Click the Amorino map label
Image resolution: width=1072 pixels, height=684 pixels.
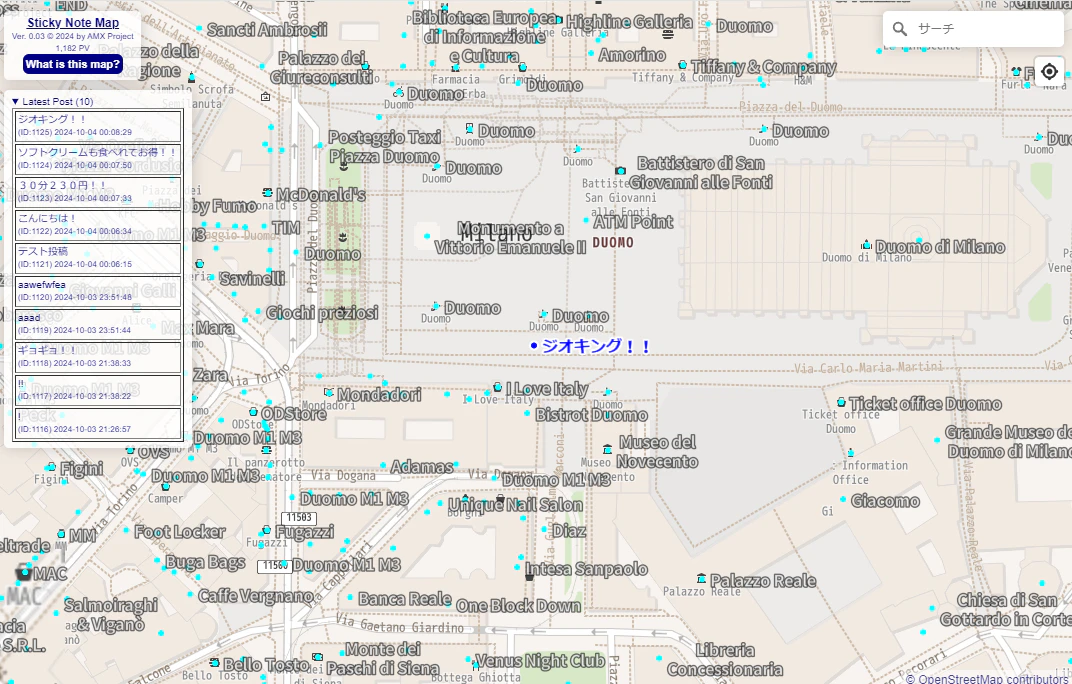point(632,55)
